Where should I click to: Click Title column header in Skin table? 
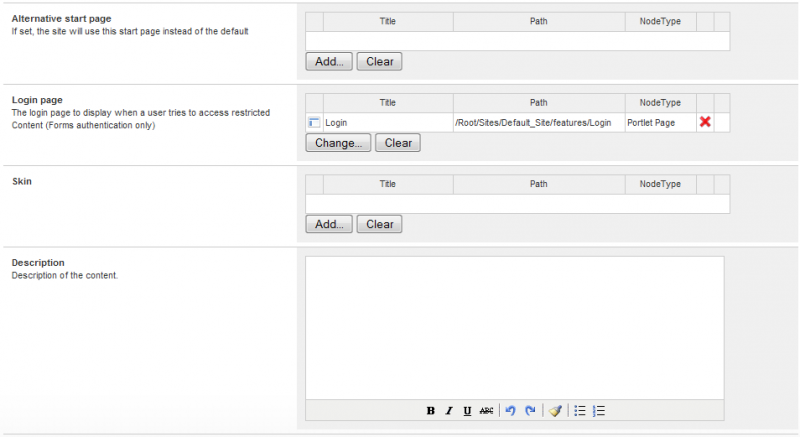click(388, 184)
